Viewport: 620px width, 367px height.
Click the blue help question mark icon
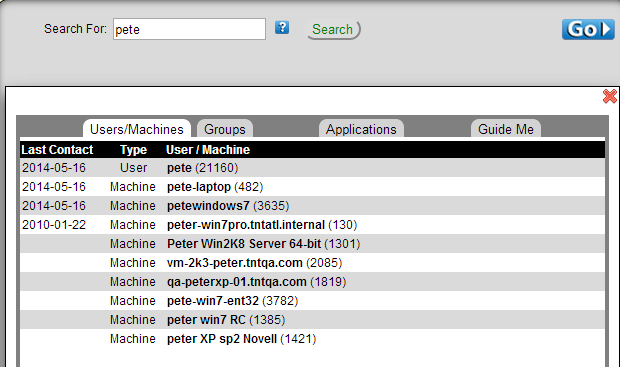(x=282, y=28)
